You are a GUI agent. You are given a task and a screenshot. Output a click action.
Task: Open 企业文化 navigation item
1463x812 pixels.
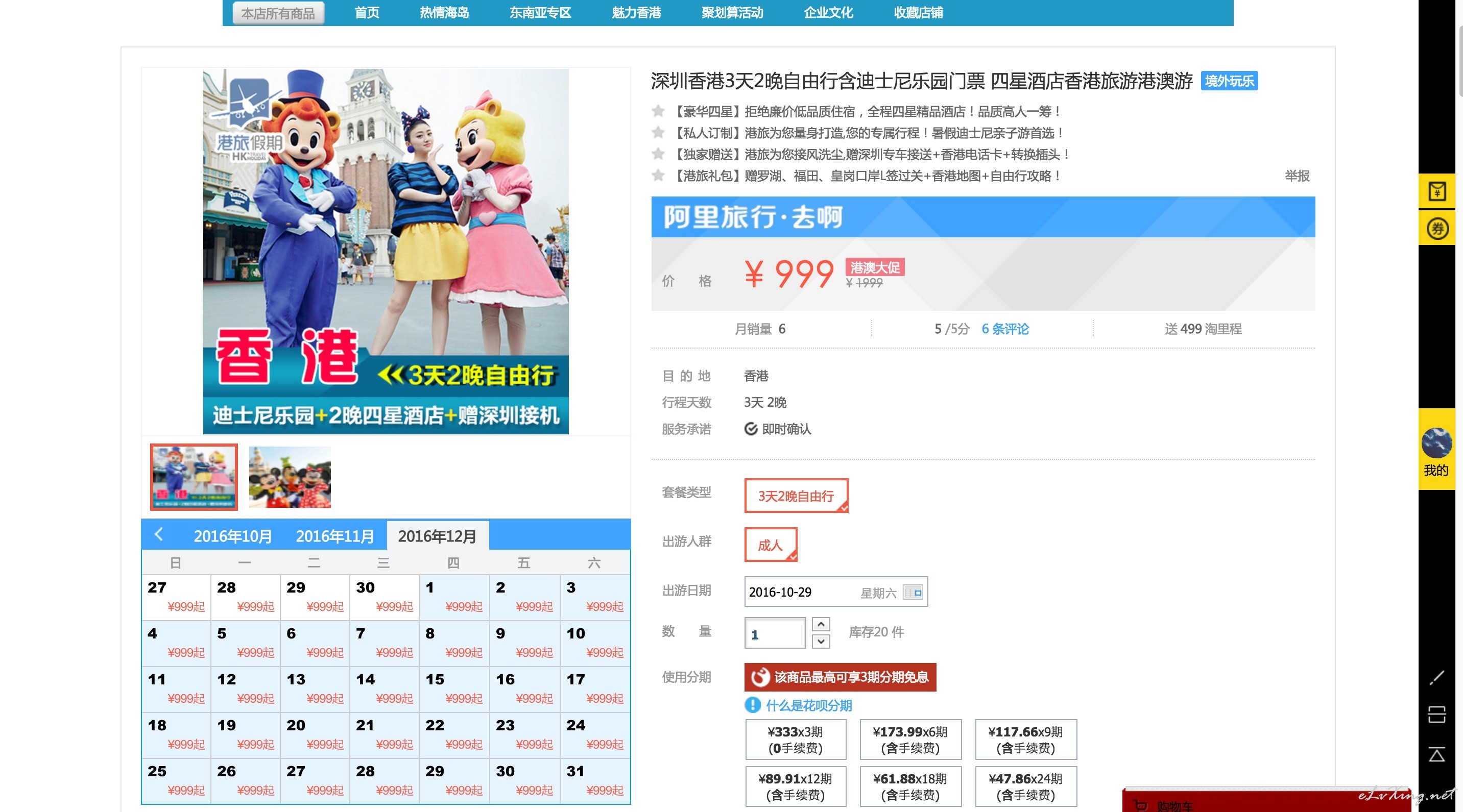point(828,12)
